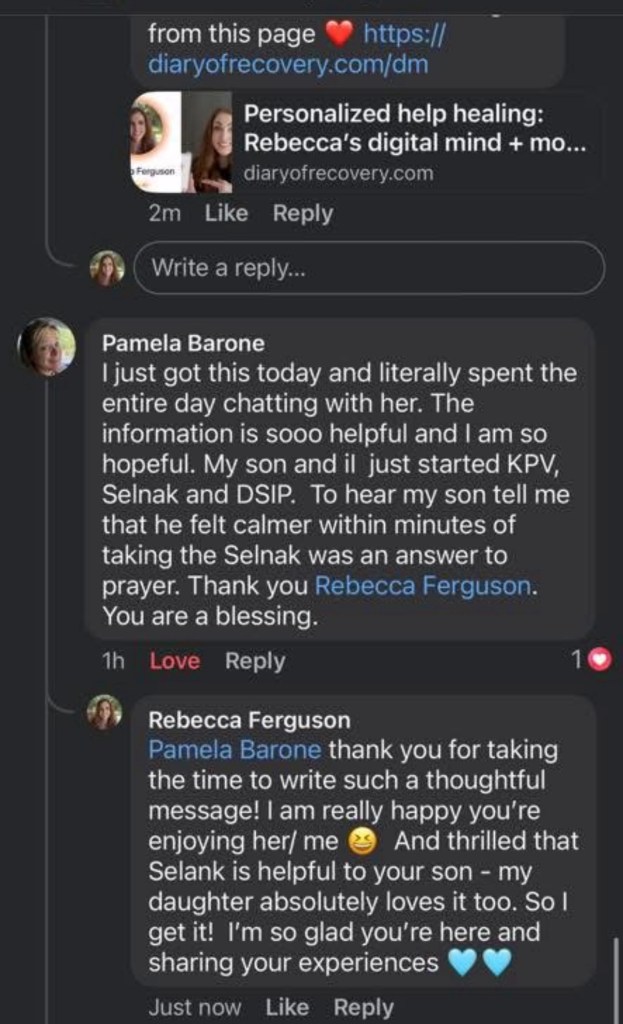Click the Write a reply input field
Image resolution: width=623 pixels, height=1024 pixels.
[x=370, y=268]
